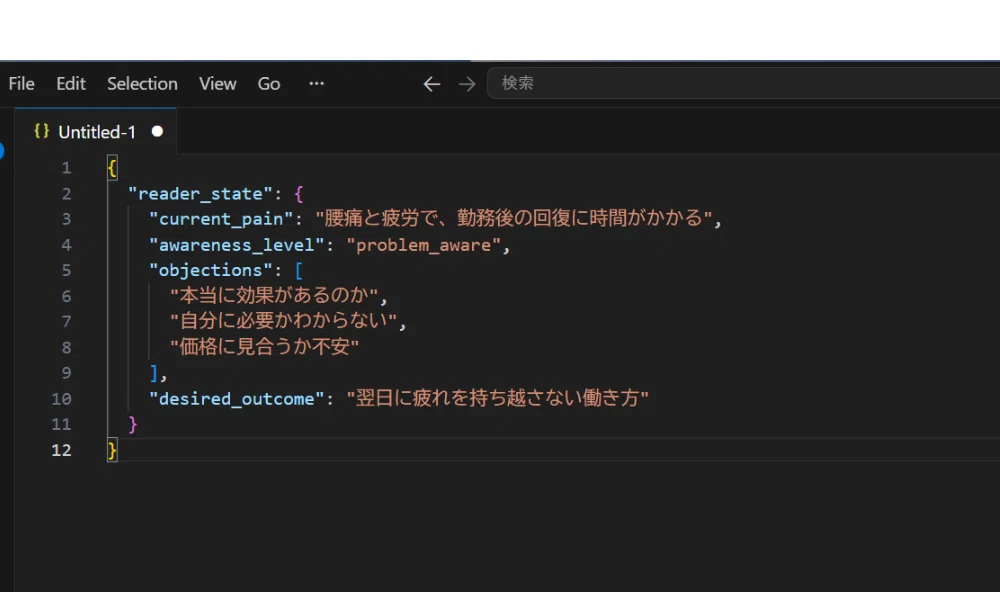This screenshot has height=600, width=1000.
Task: Click line number 11 in the gutter
Action: tap(61, 424)
